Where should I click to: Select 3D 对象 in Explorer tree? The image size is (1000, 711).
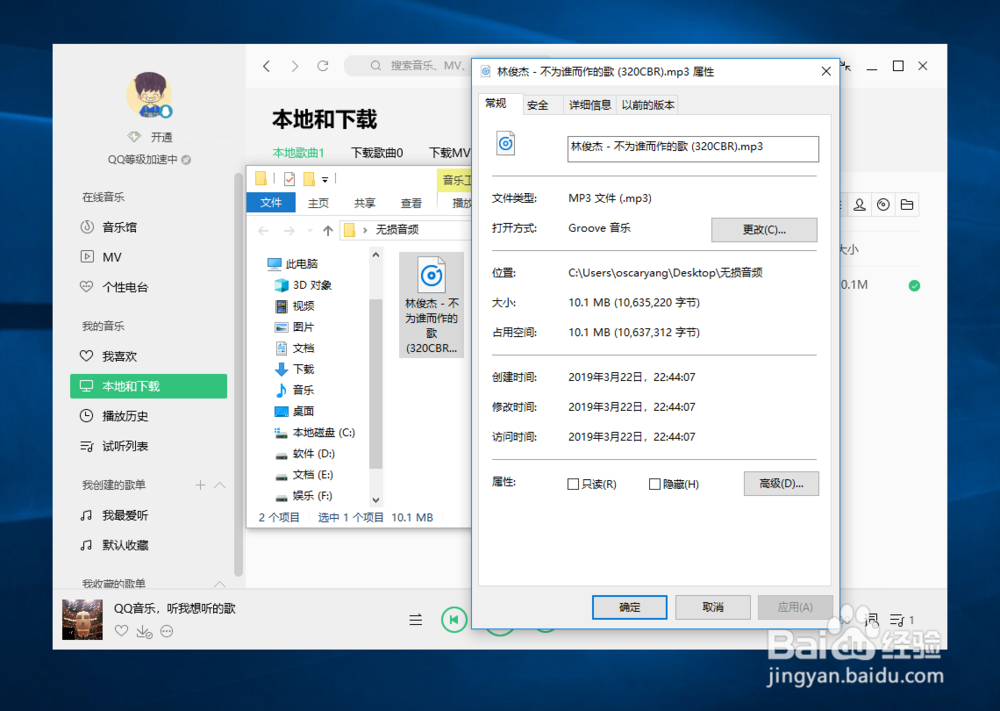pos(303,285)
